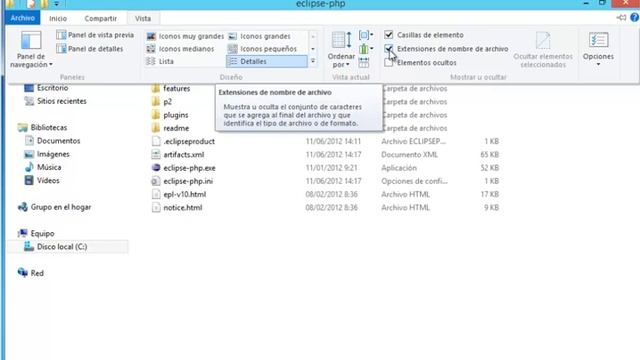This screenshot has height=360, width=640.
Task: Select the file name eclipse-php.ini
Action: 188,181
